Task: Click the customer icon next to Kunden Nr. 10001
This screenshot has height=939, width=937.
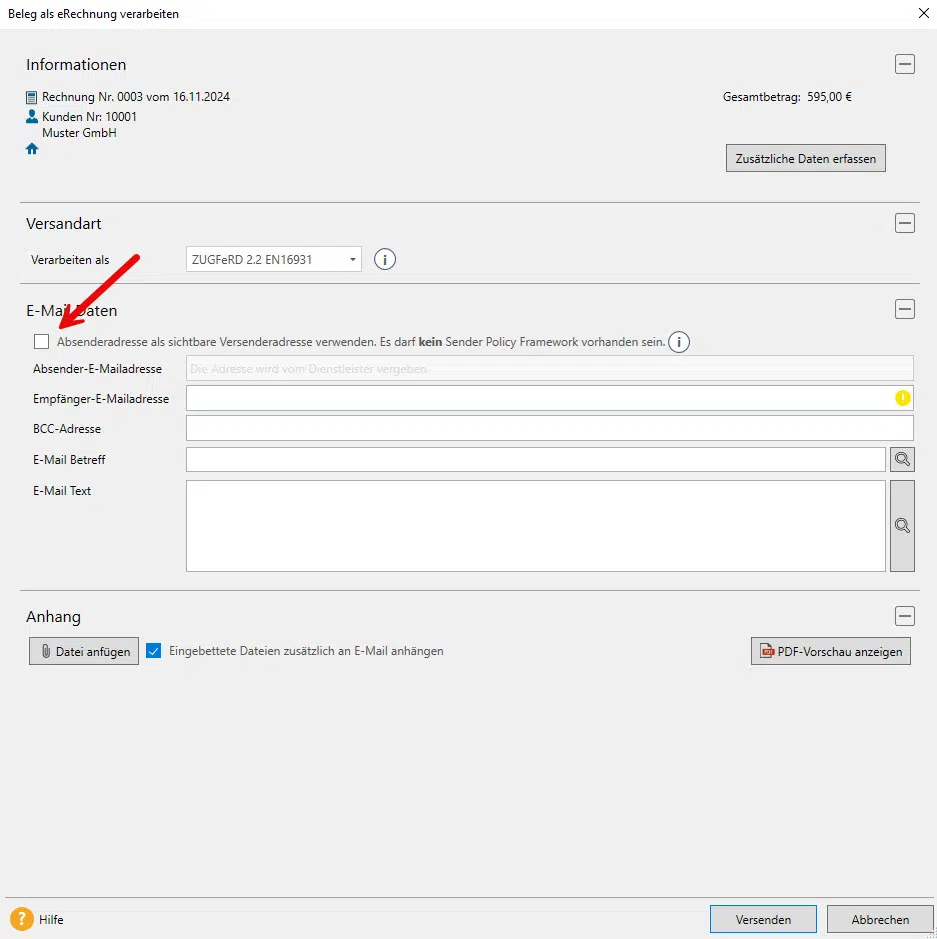Action: (31, 116)
